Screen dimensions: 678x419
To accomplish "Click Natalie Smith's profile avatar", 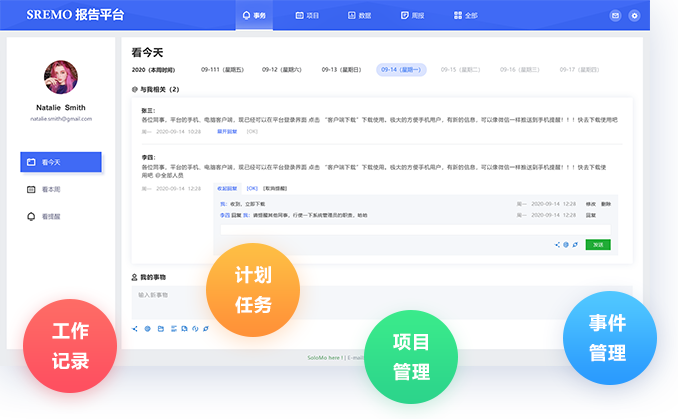I will click(x=61, y=77).
